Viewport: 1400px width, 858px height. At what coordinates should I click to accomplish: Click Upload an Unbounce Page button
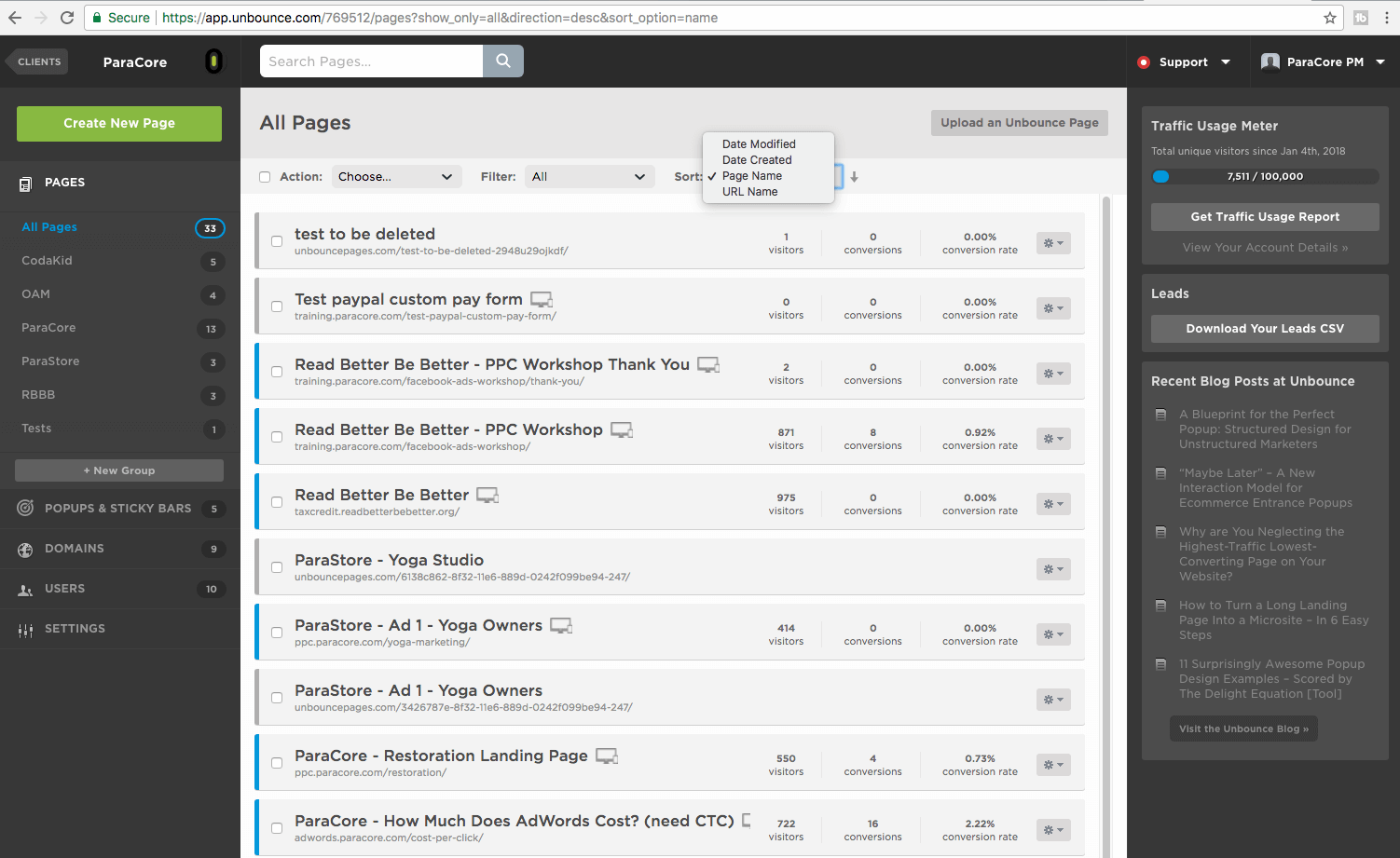(1020, 123)
